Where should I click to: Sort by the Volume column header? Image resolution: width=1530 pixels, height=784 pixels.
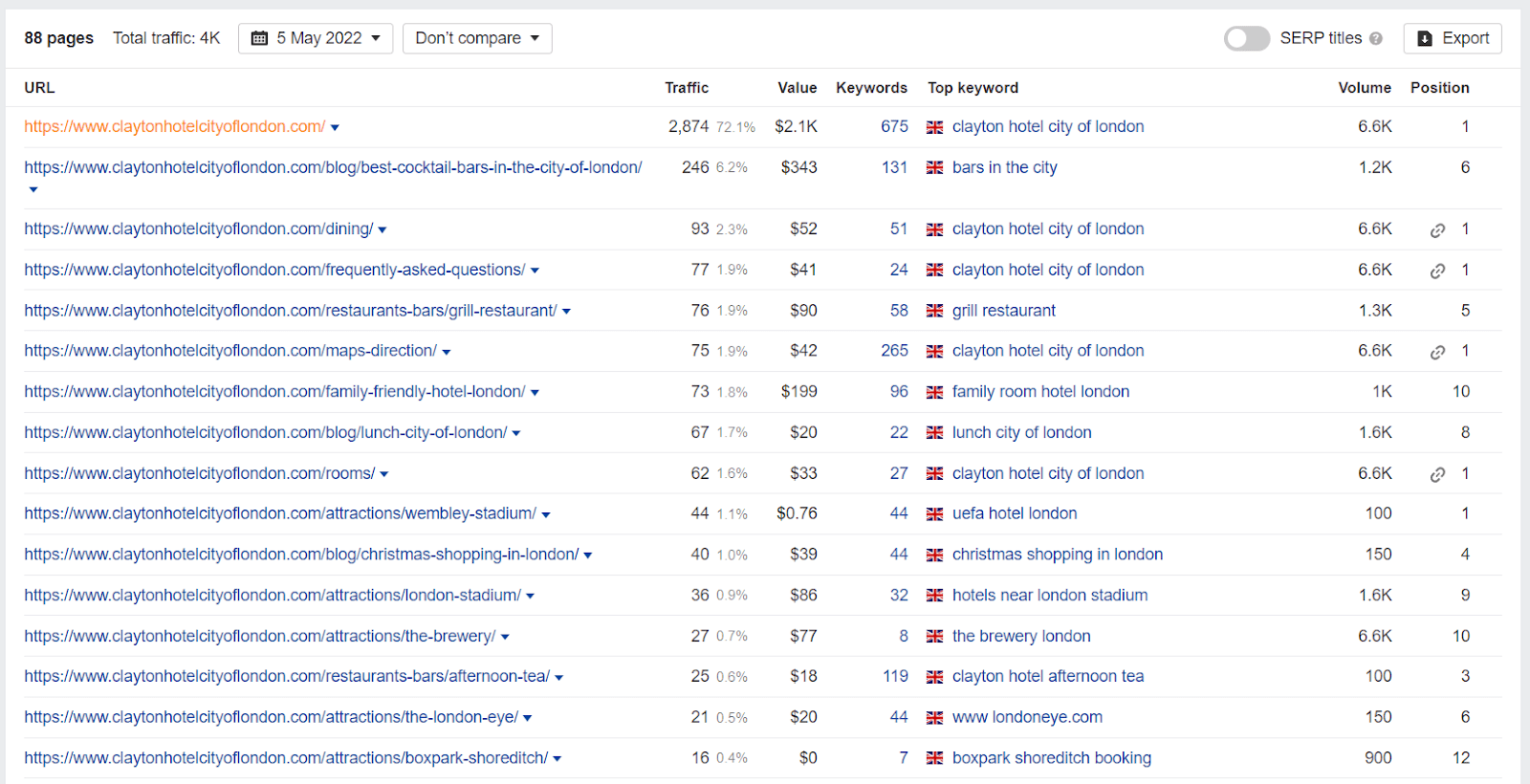[1365, 88]
